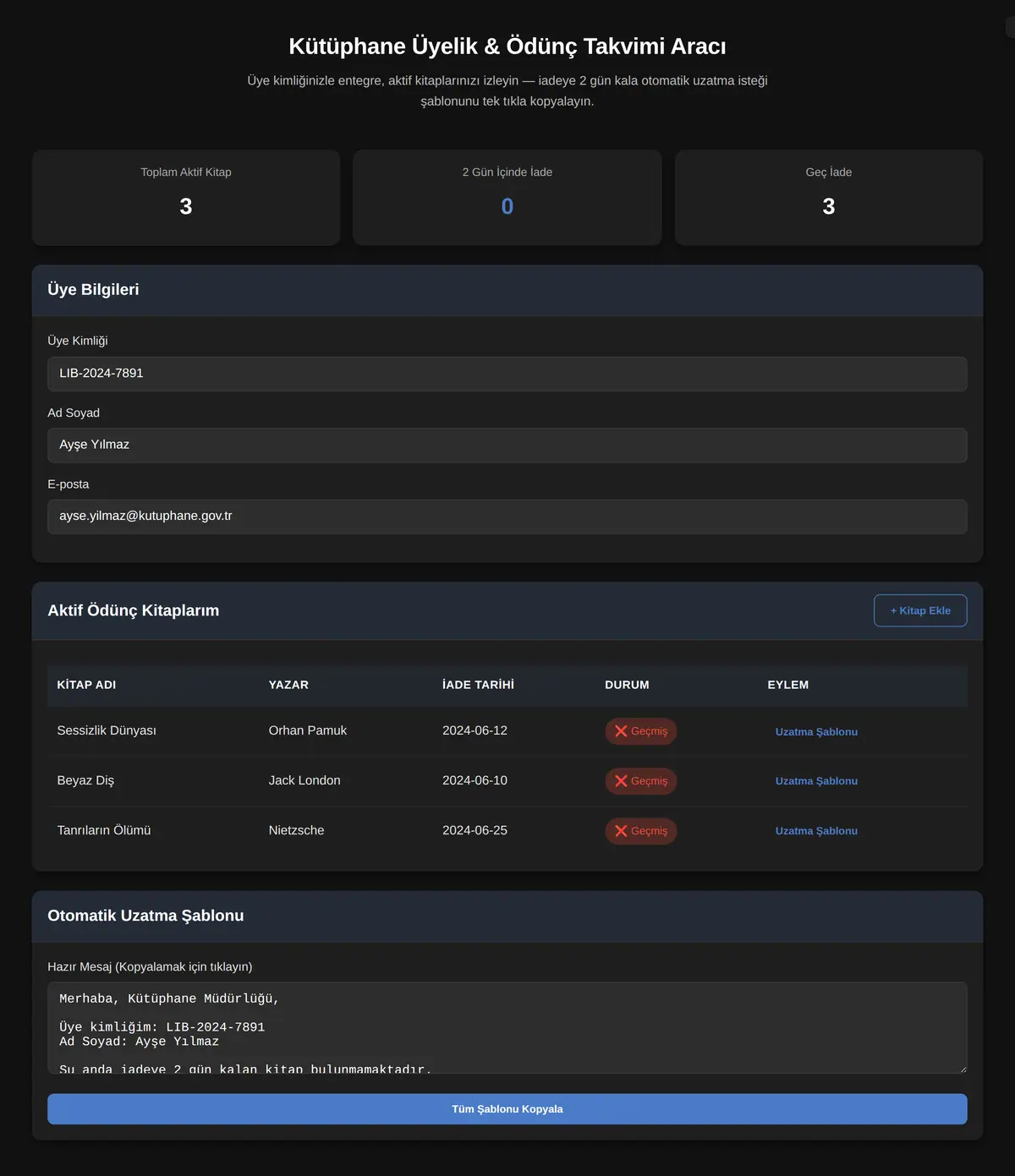Click the EYLEM column header
The image size is (1015, 1176).
[788, 685]
